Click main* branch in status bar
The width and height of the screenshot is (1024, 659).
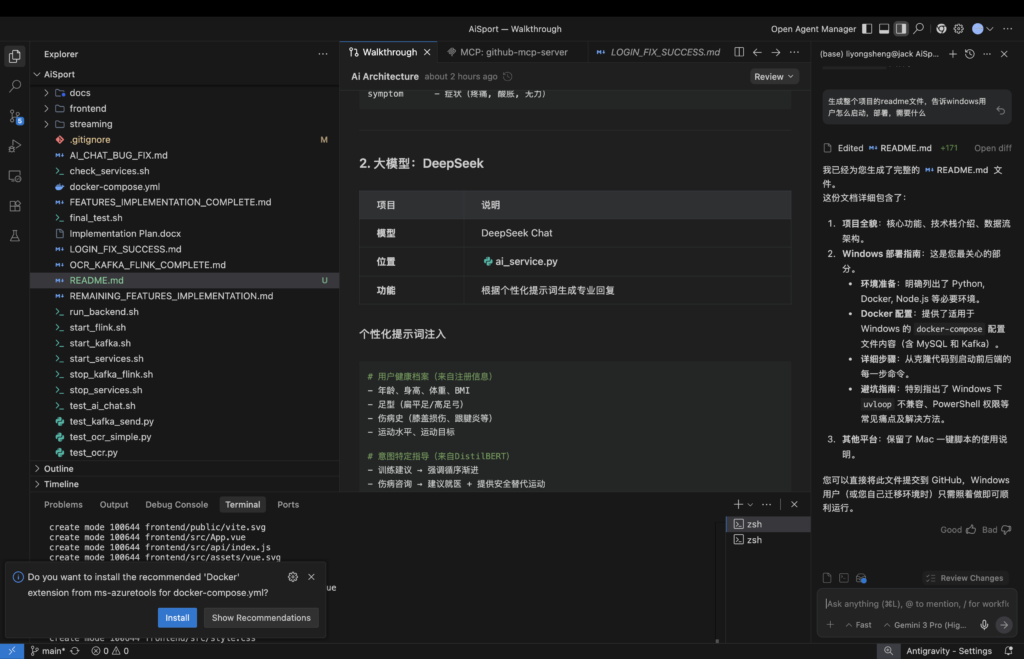(x=48, y=651)
